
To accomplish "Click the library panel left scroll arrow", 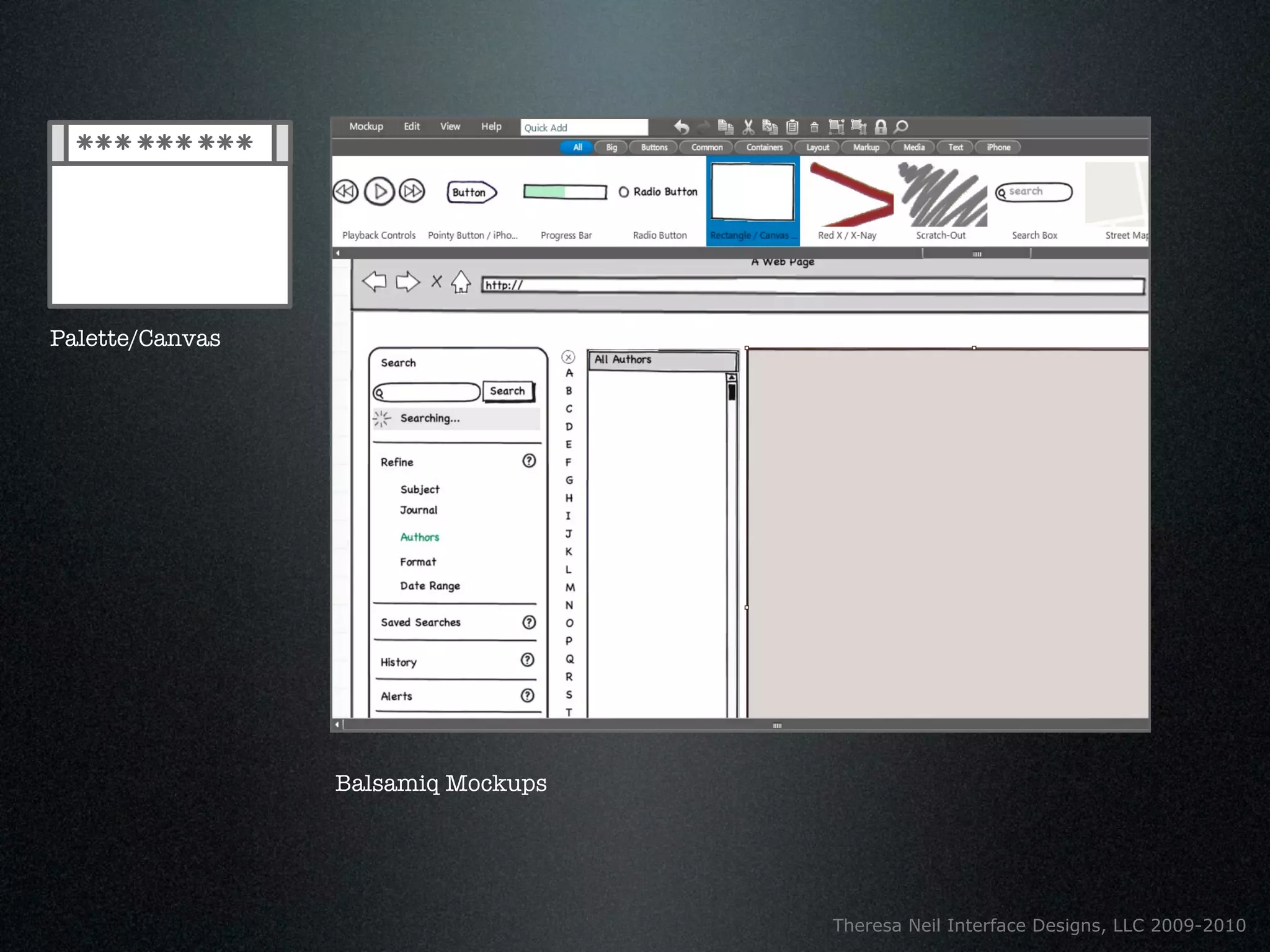I will click(338, 253).
